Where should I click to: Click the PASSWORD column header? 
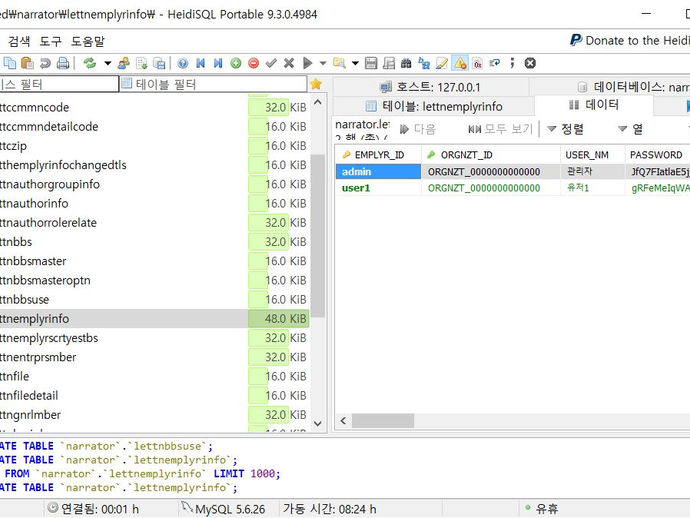click(657, 155)
